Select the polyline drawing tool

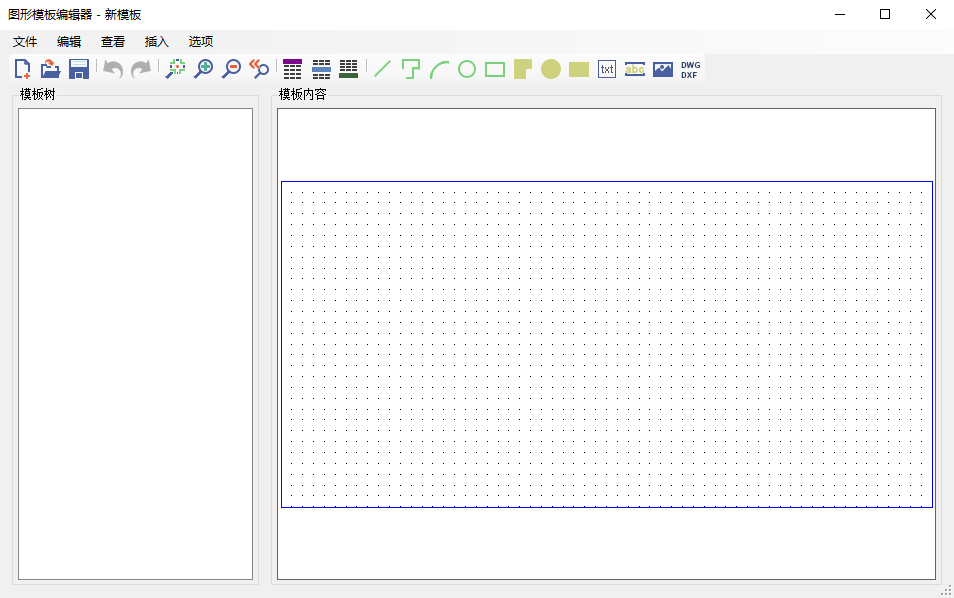(411, 69)
